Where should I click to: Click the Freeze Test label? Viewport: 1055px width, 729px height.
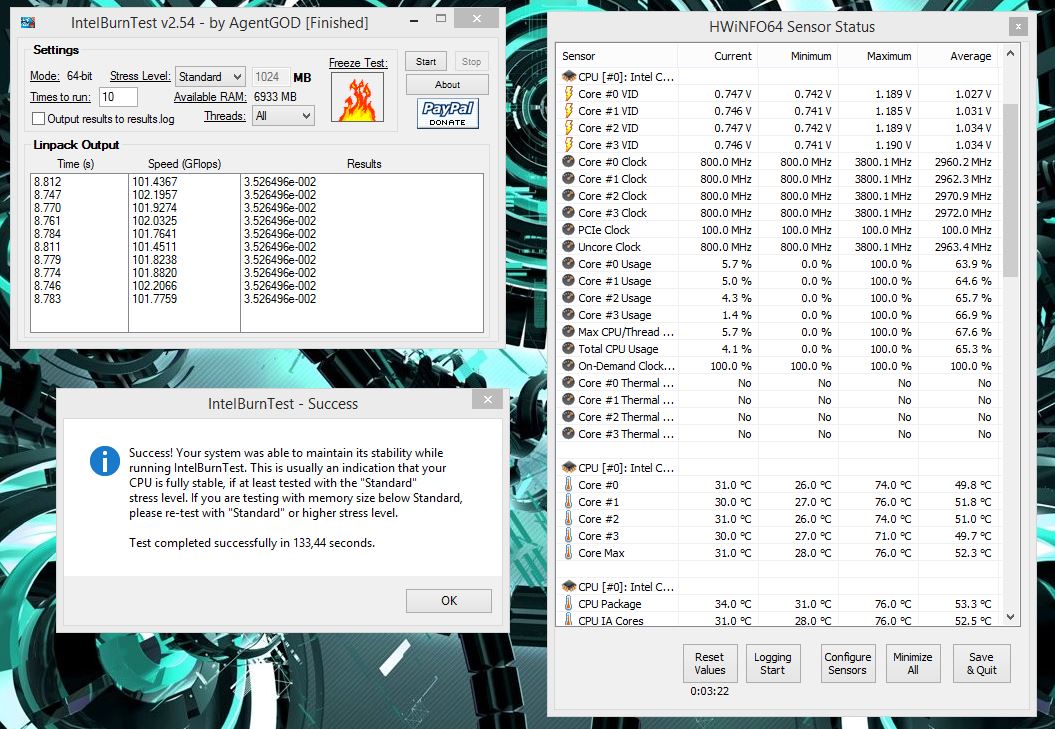(358, 63)
